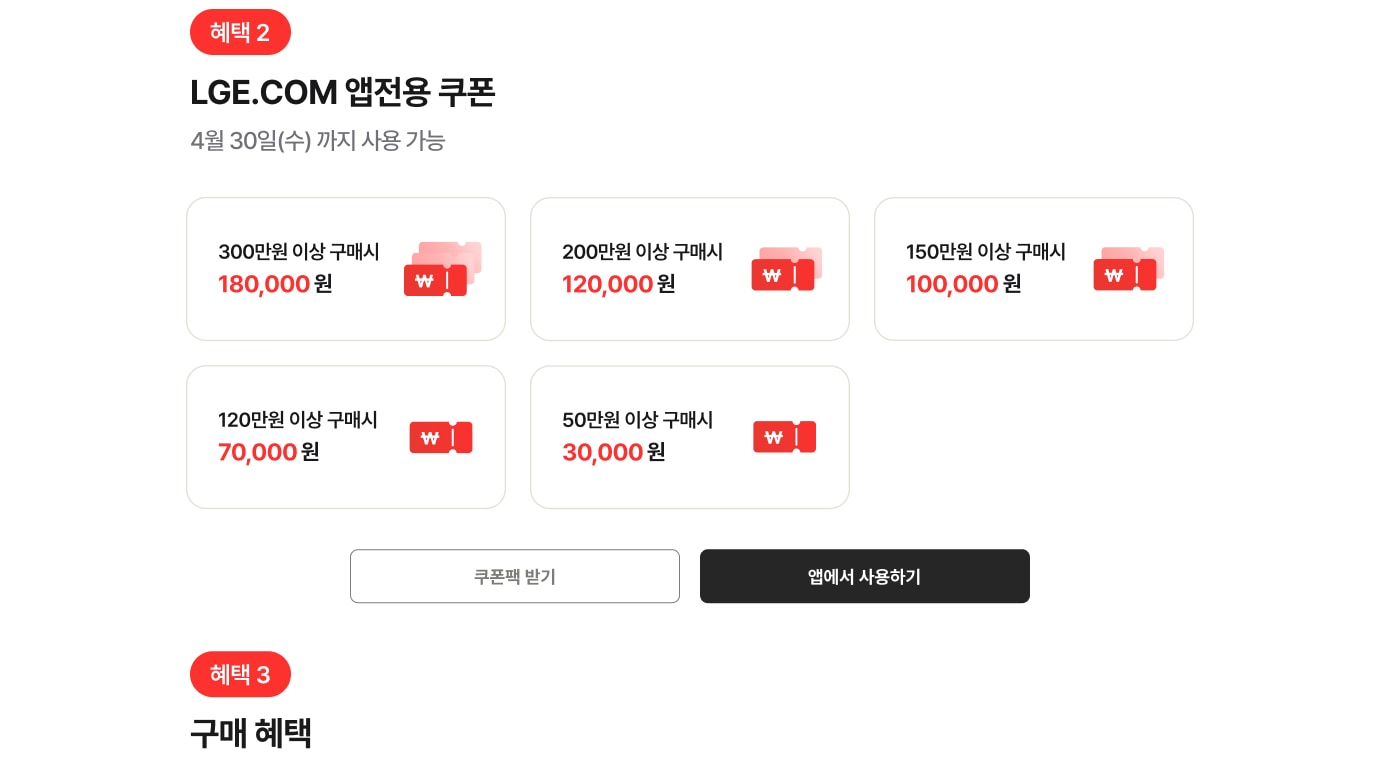This screenshot has height=761, width=1380.
Task: Click the 120,000 원 coupon amount
Action: click(619, 284)
